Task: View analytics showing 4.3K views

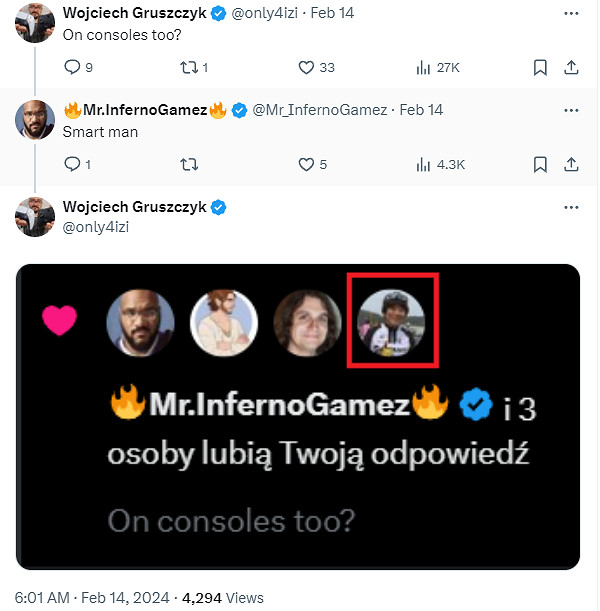Action: (x=423, y=164)
